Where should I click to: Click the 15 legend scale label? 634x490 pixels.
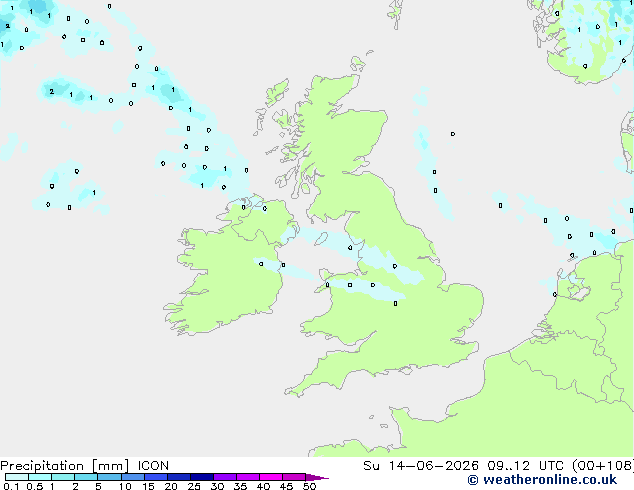pos(148,486)
